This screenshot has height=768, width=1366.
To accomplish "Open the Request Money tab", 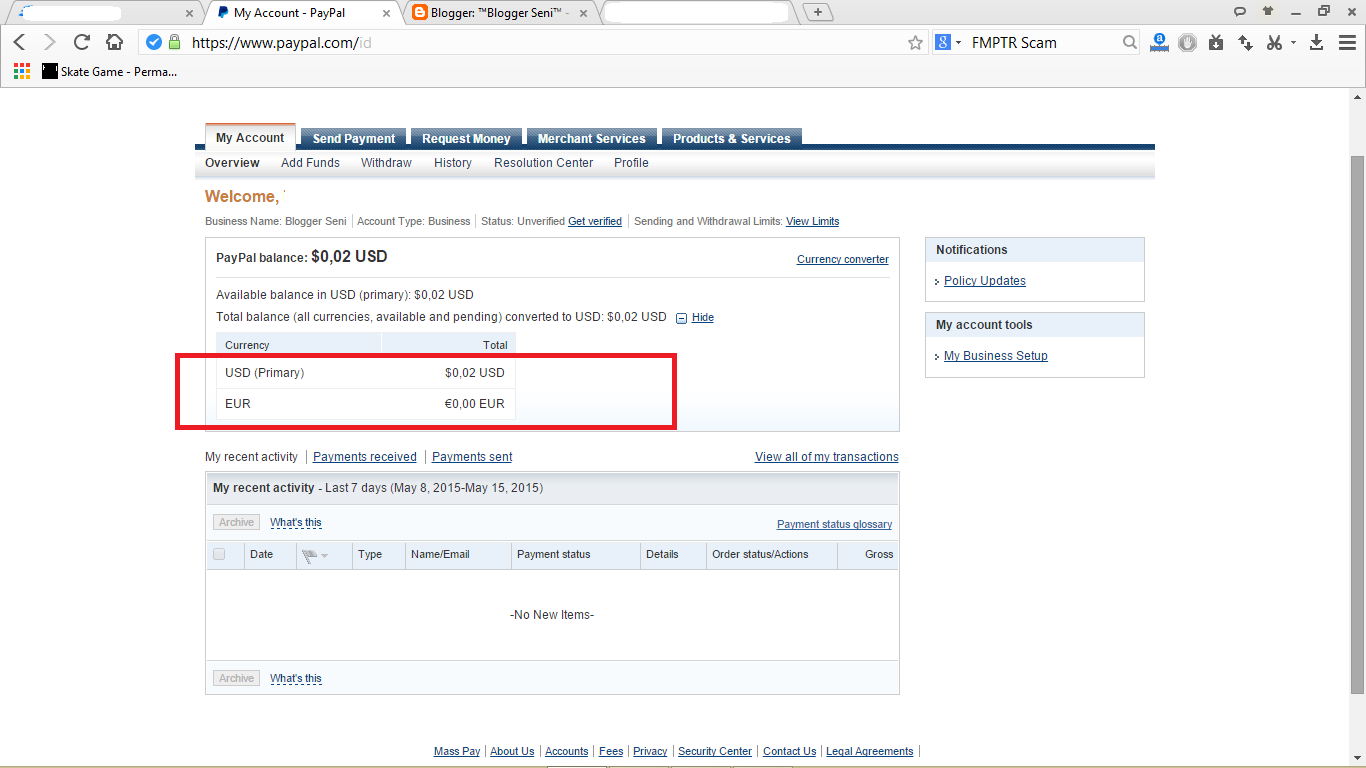I will [466, 139].
